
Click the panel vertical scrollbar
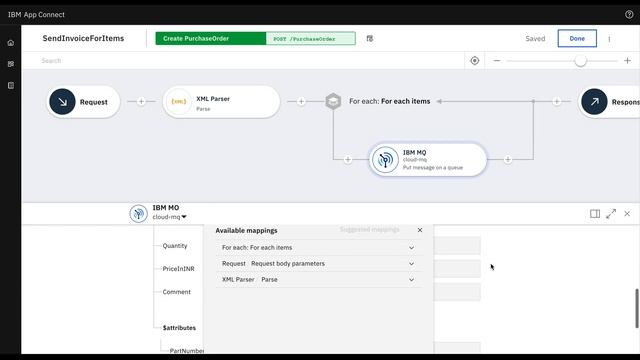point(637,308)
